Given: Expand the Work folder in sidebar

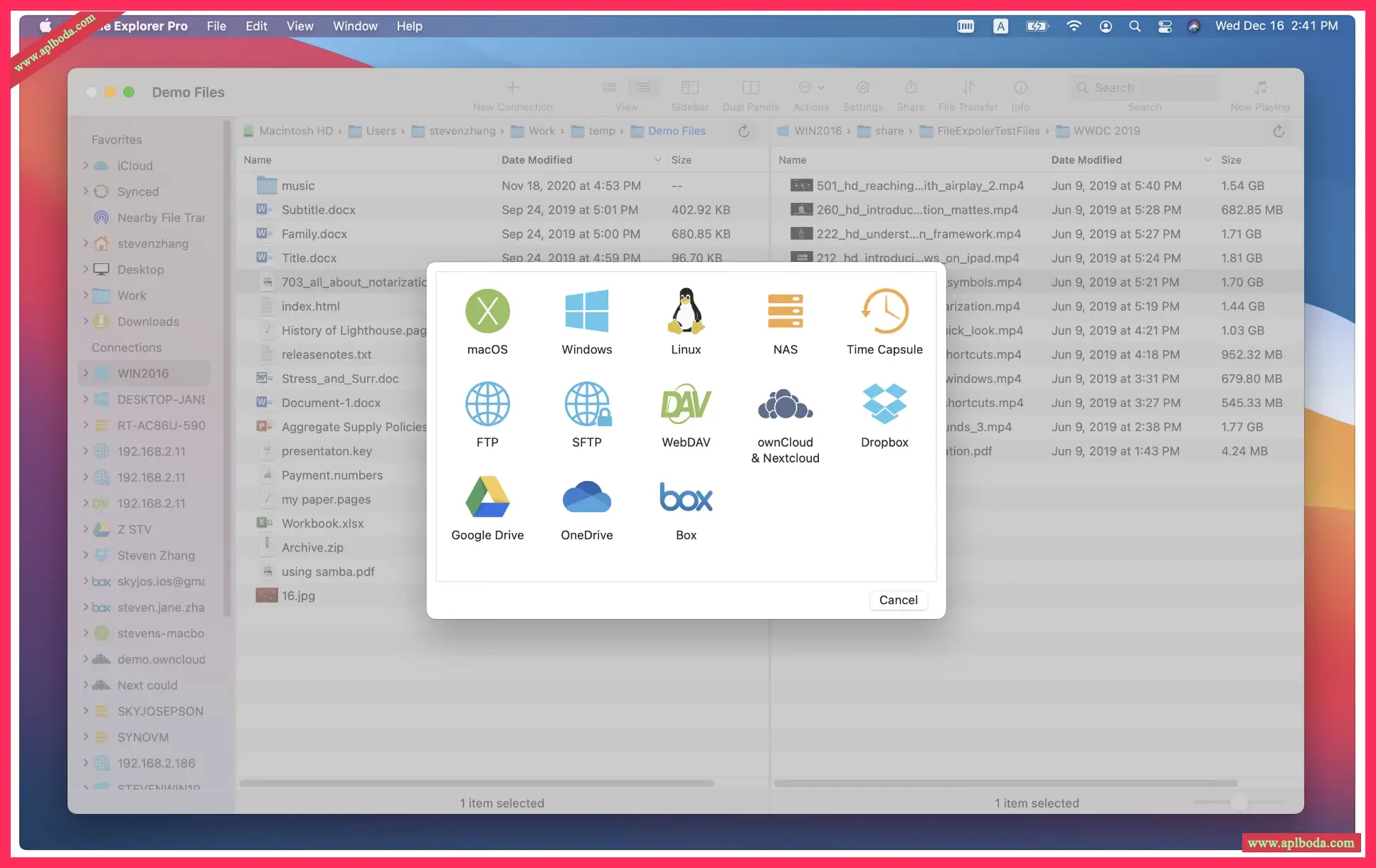Looking at the screenshot, I should tap(86, 295).
